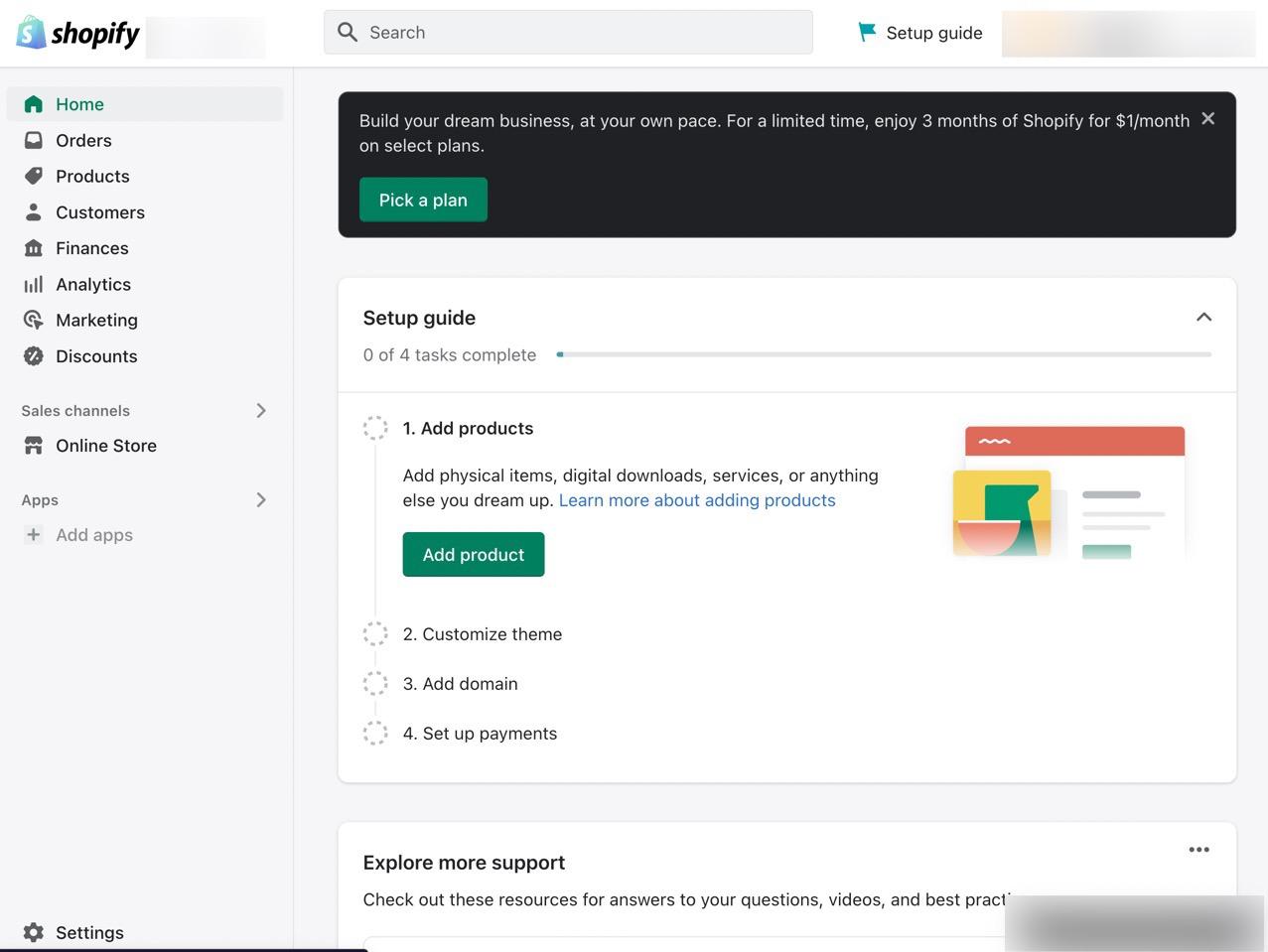The image size is (1268, 952).
Task: Open Orders via its inbox icon
Action: coord(34,140)
